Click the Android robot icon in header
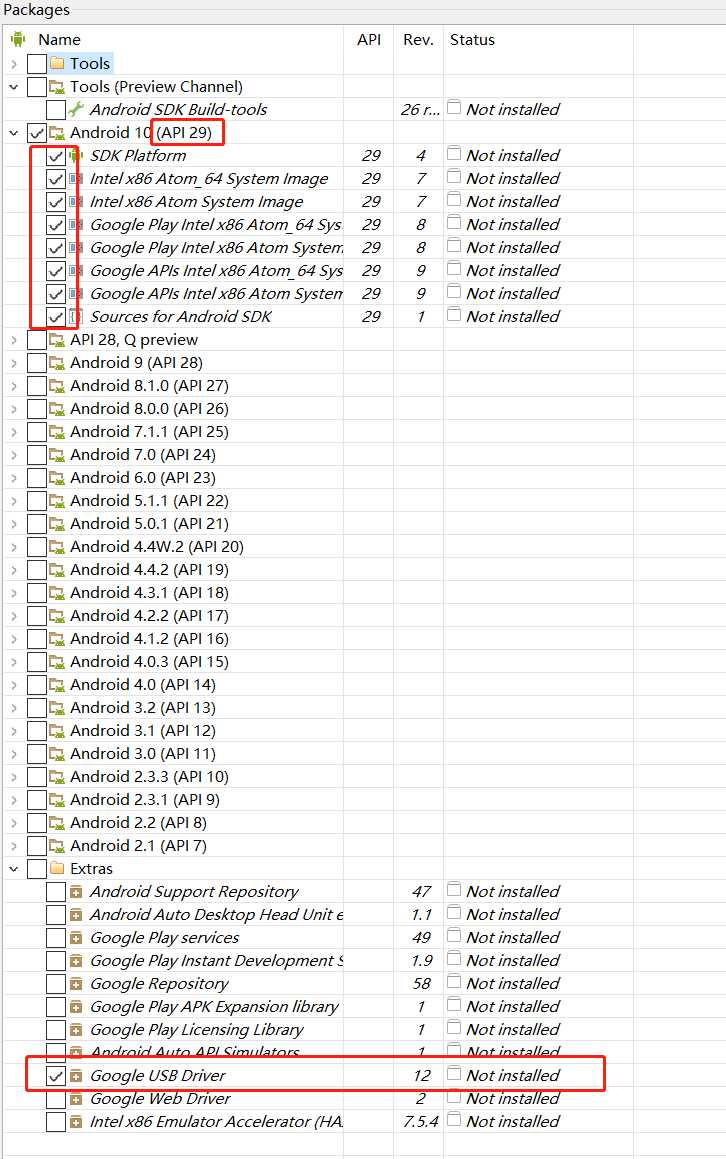The width and height of the screenshot is (726, 1159). 18,39
